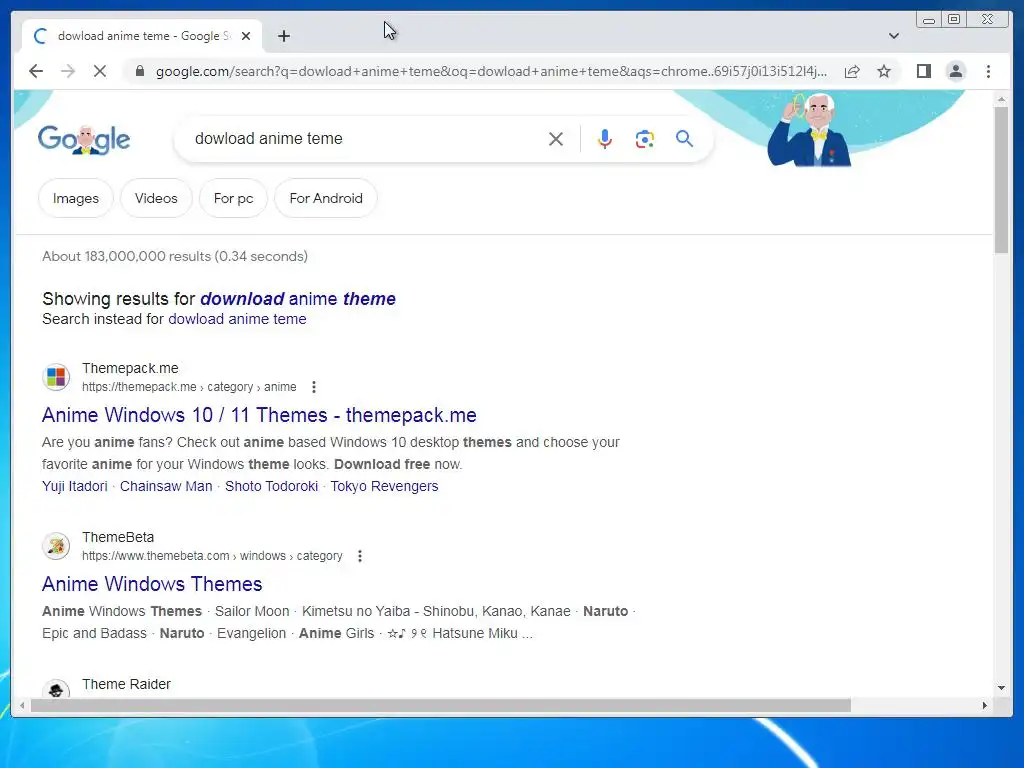Click the 'About 183,000,000 results' text
1024x768 pixels.
point(175,256)
